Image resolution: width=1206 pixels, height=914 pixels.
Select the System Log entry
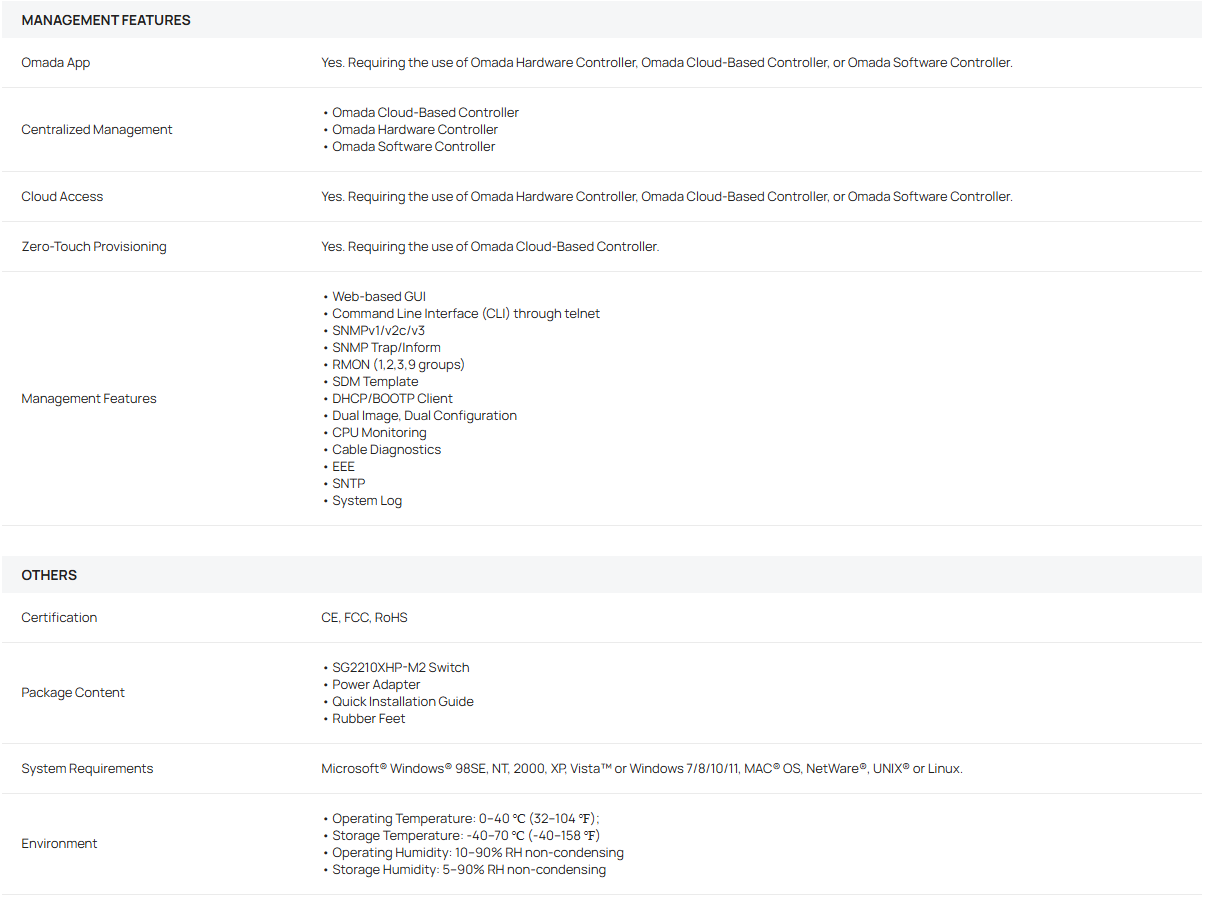pyautogui.click(x=367, y=500)
